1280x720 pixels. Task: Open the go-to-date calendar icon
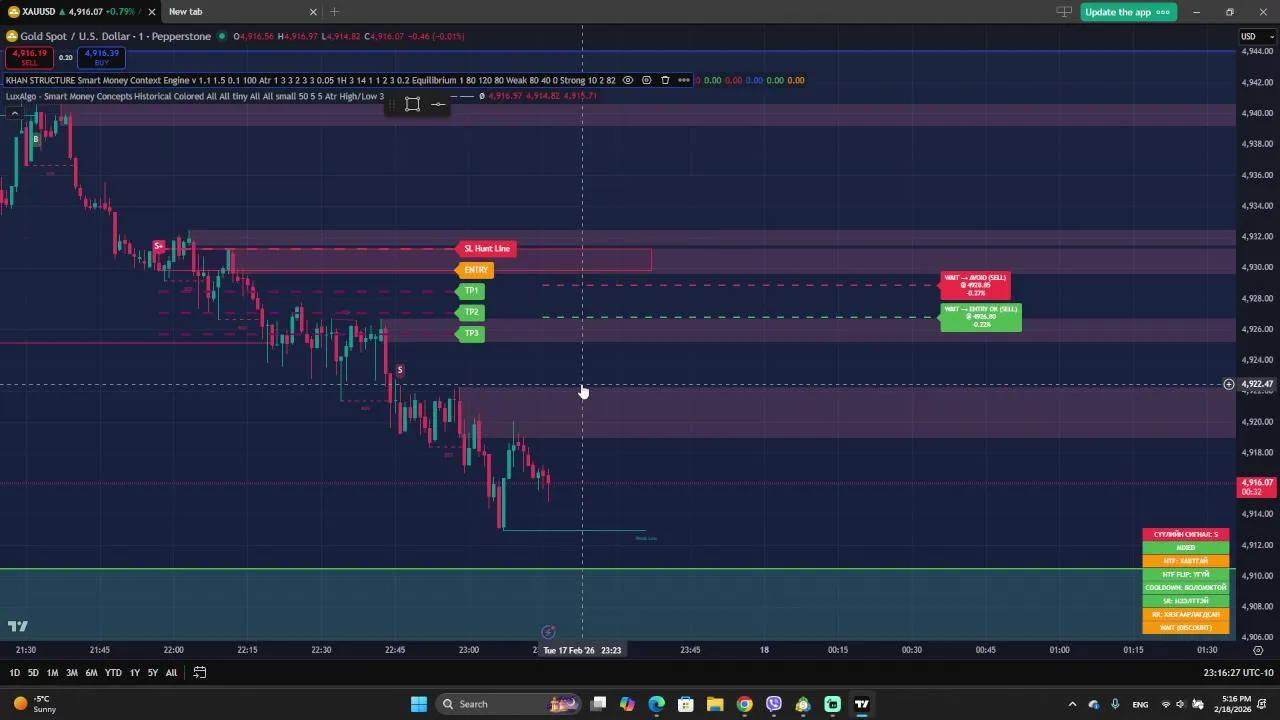199,673
